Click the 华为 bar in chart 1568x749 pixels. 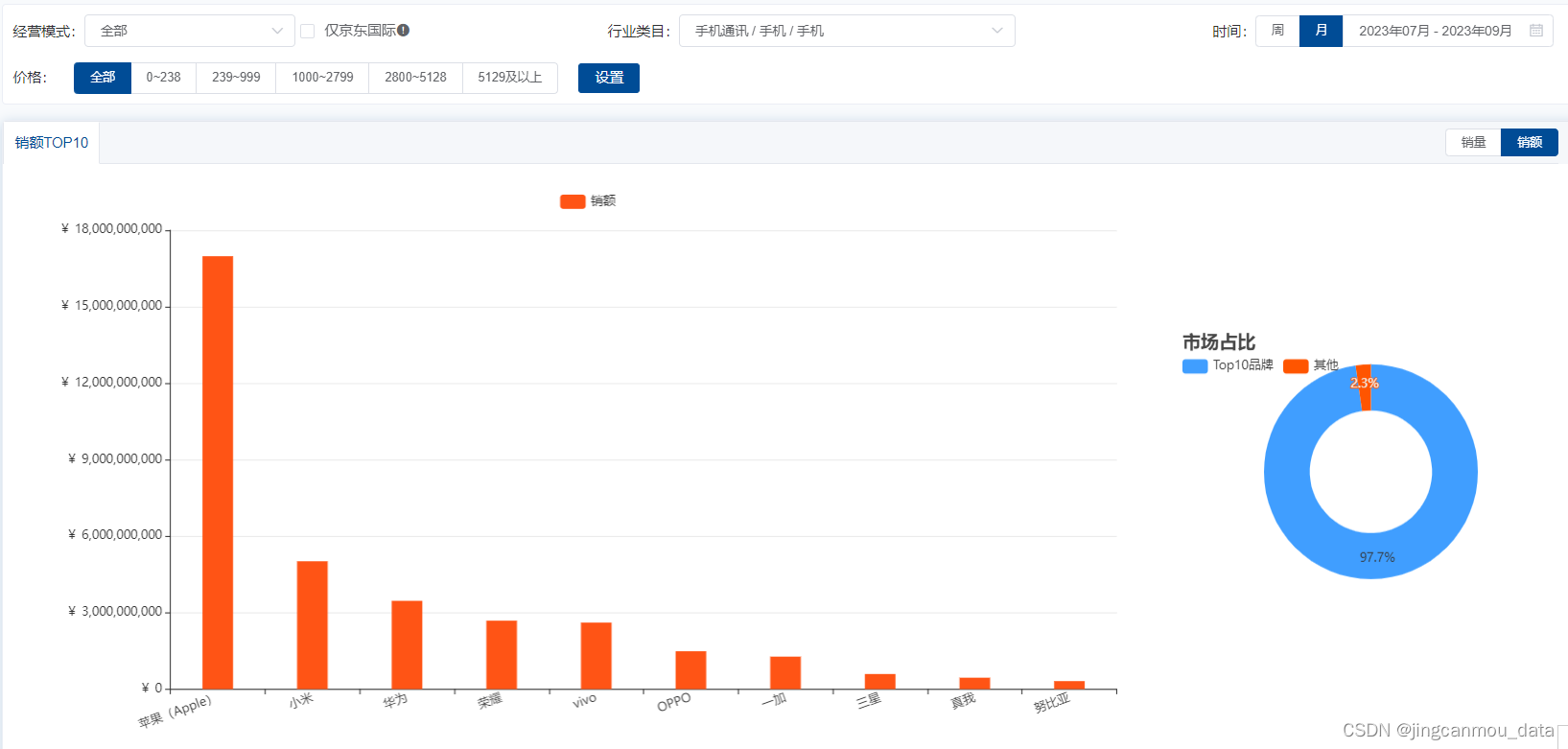click(x=407, y=645)
